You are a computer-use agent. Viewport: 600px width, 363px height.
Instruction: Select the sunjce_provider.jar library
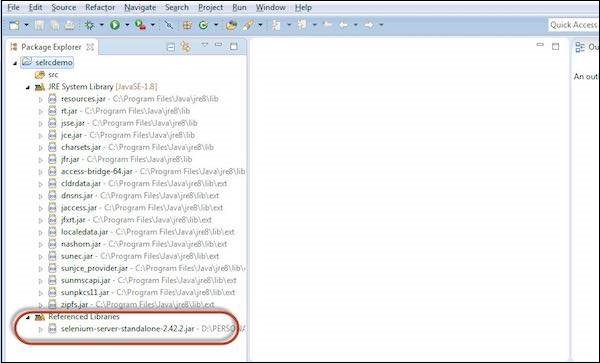tap(94, 269)
